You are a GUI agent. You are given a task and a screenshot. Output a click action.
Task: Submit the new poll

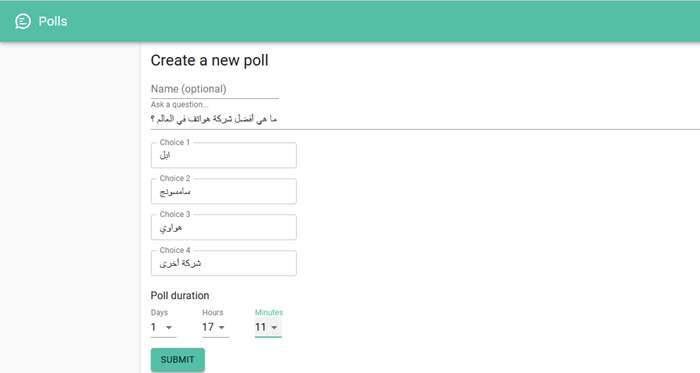tap(178, 360)
